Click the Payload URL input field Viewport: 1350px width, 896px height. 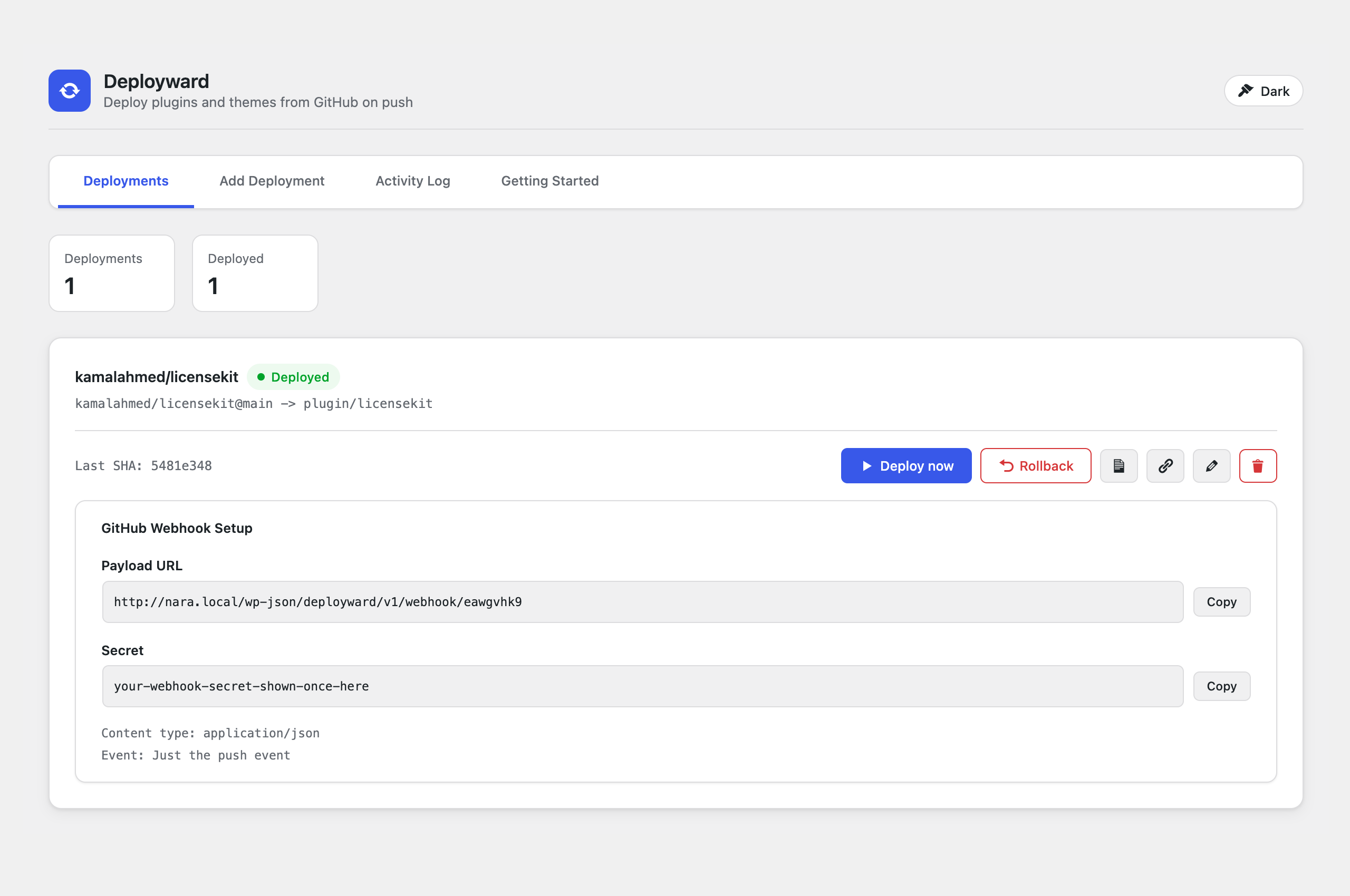[643, 602]
